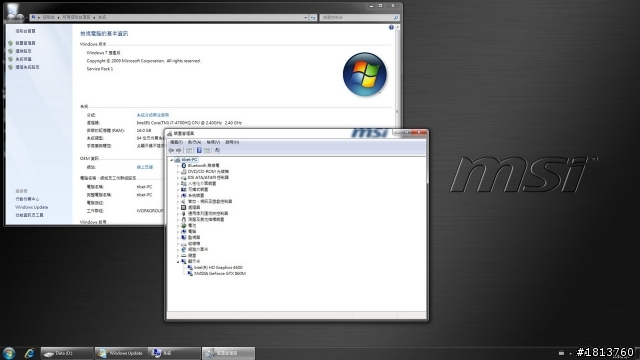Expand the Bluetooth radios node
The image size is (640, 360).
click(x=178, y=166)
